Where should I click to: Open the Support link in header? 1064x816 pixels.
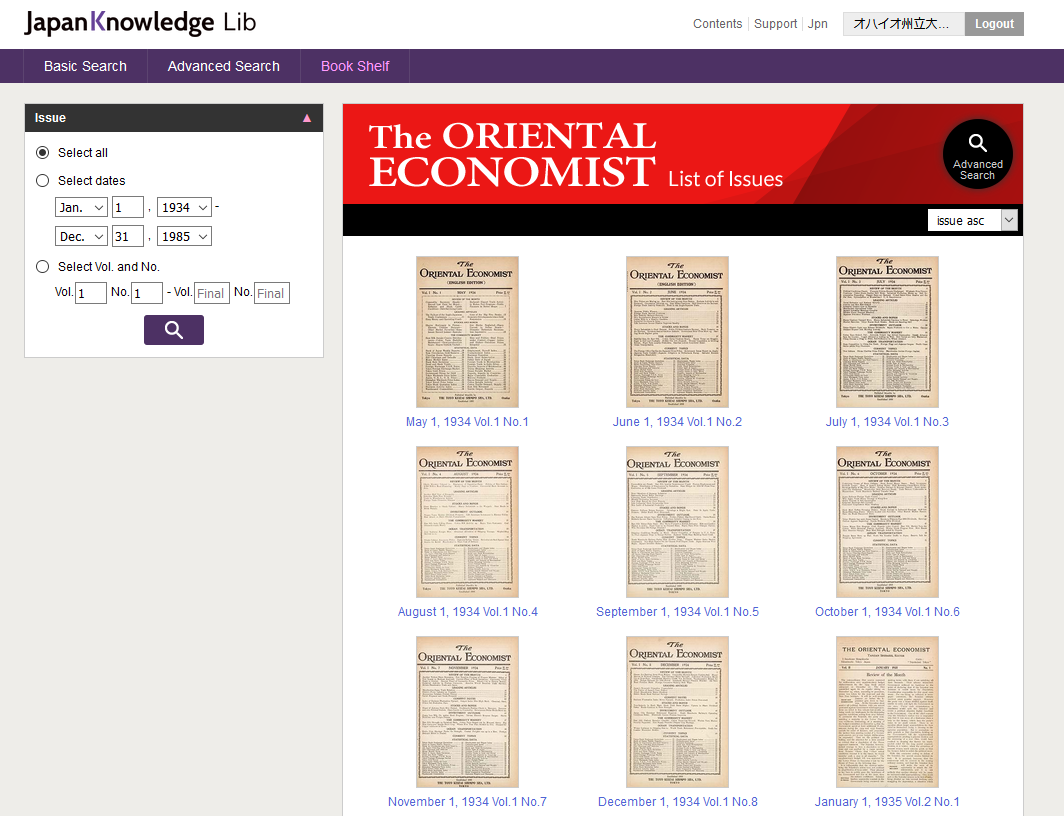[776, 24]
